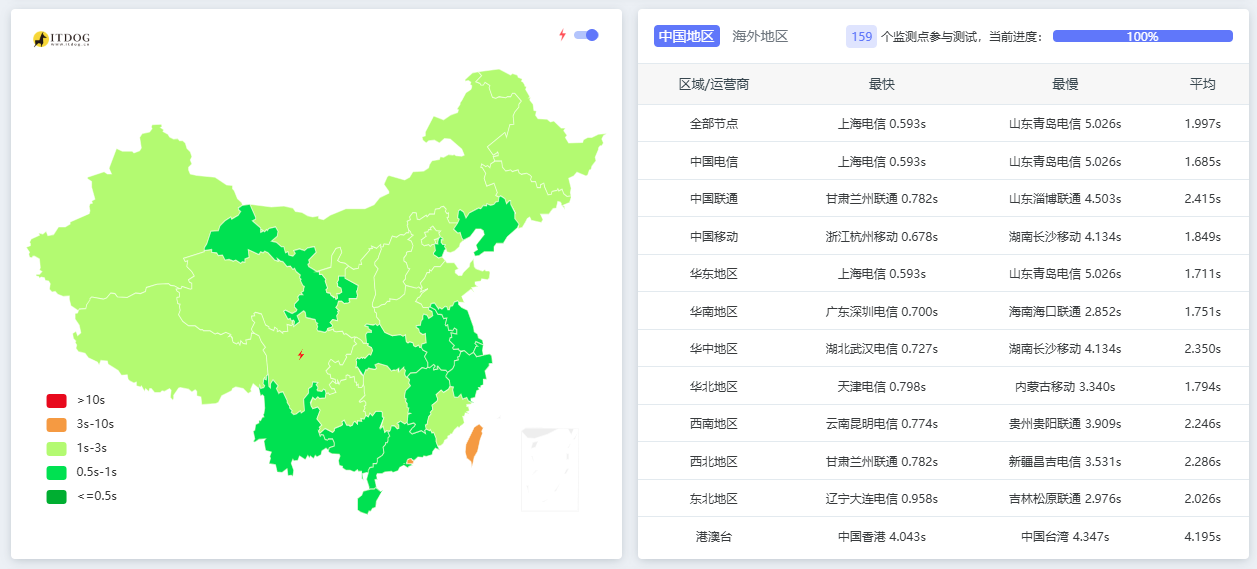Click the 0.5s-1s legend color box
This screenshot has width=1257, height=569.
pos(56,472)
